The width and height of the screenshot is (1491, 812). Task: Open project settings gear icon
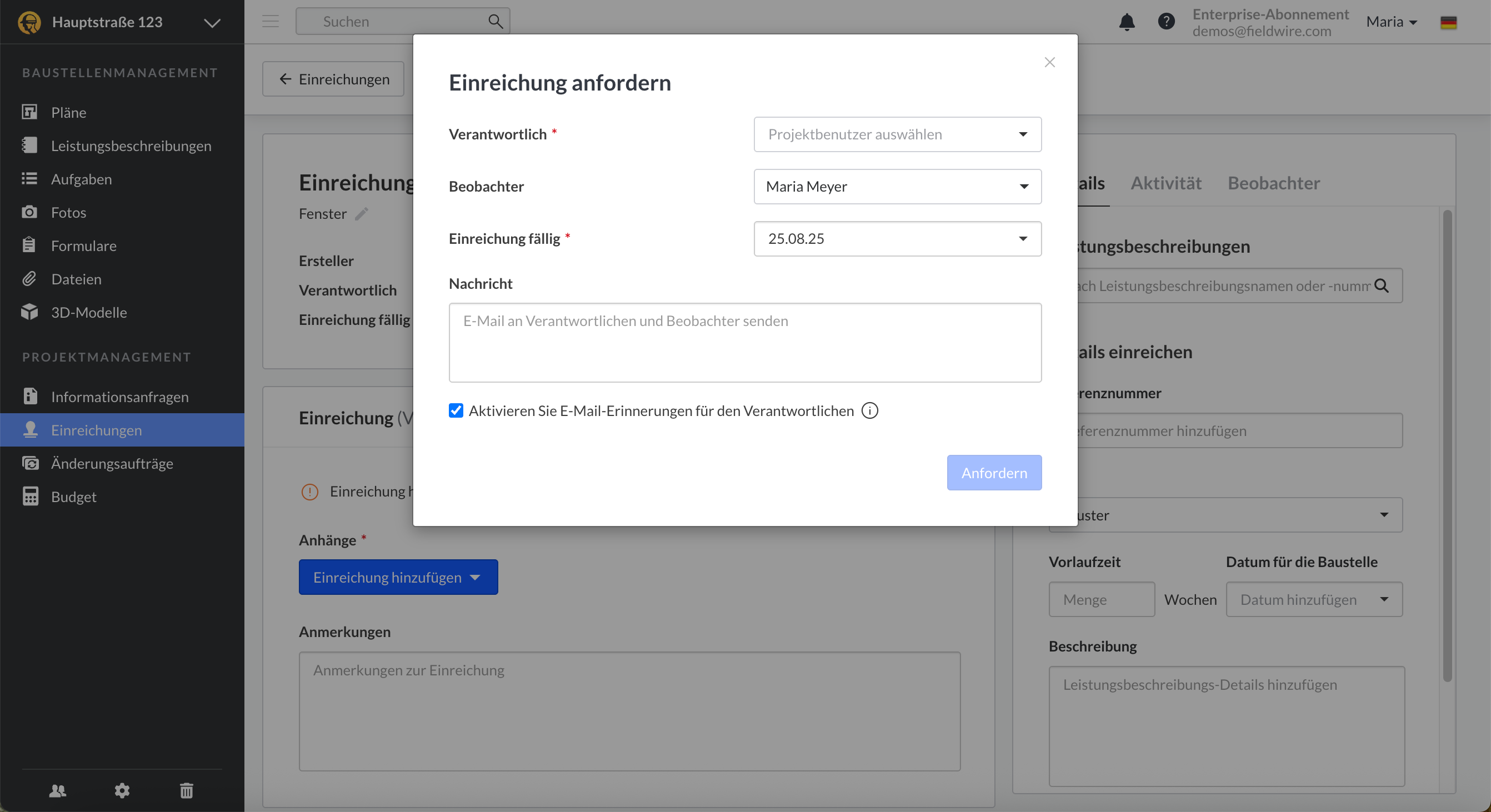(x=122, y=790)
